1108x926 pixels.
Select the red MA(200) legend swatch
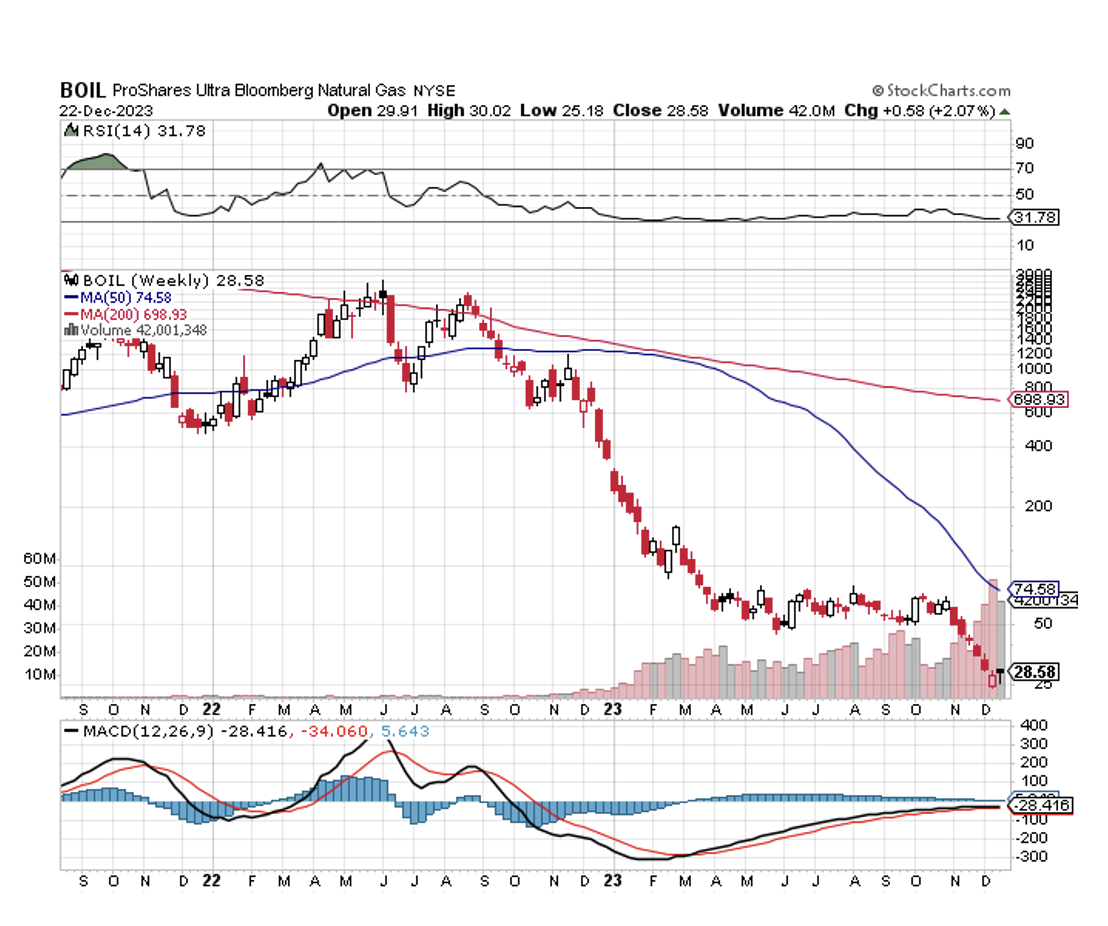(x=71, y=314)
